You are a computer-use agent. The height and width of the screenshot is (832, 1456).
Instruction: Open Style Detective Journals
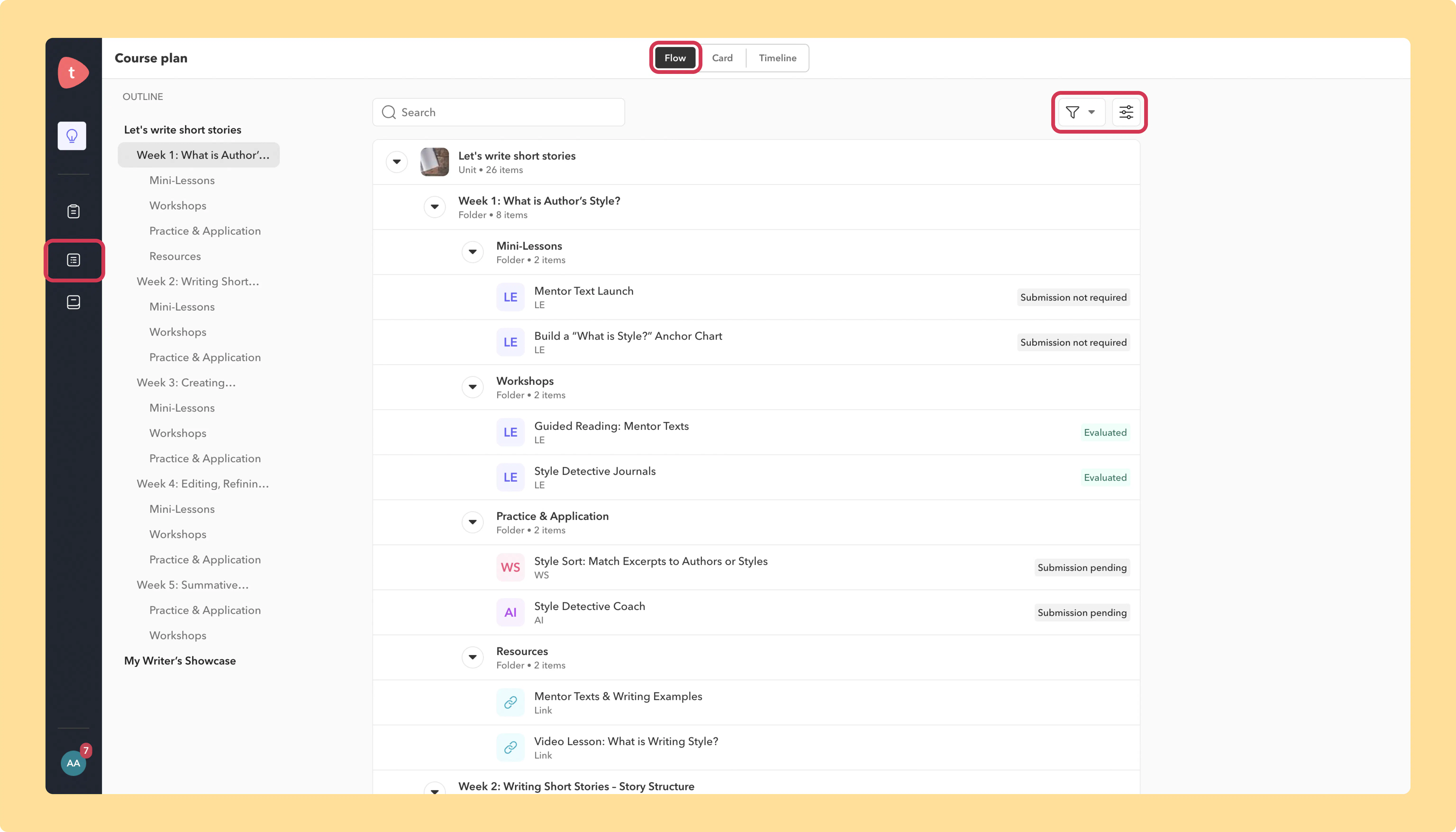coord(595,471)
